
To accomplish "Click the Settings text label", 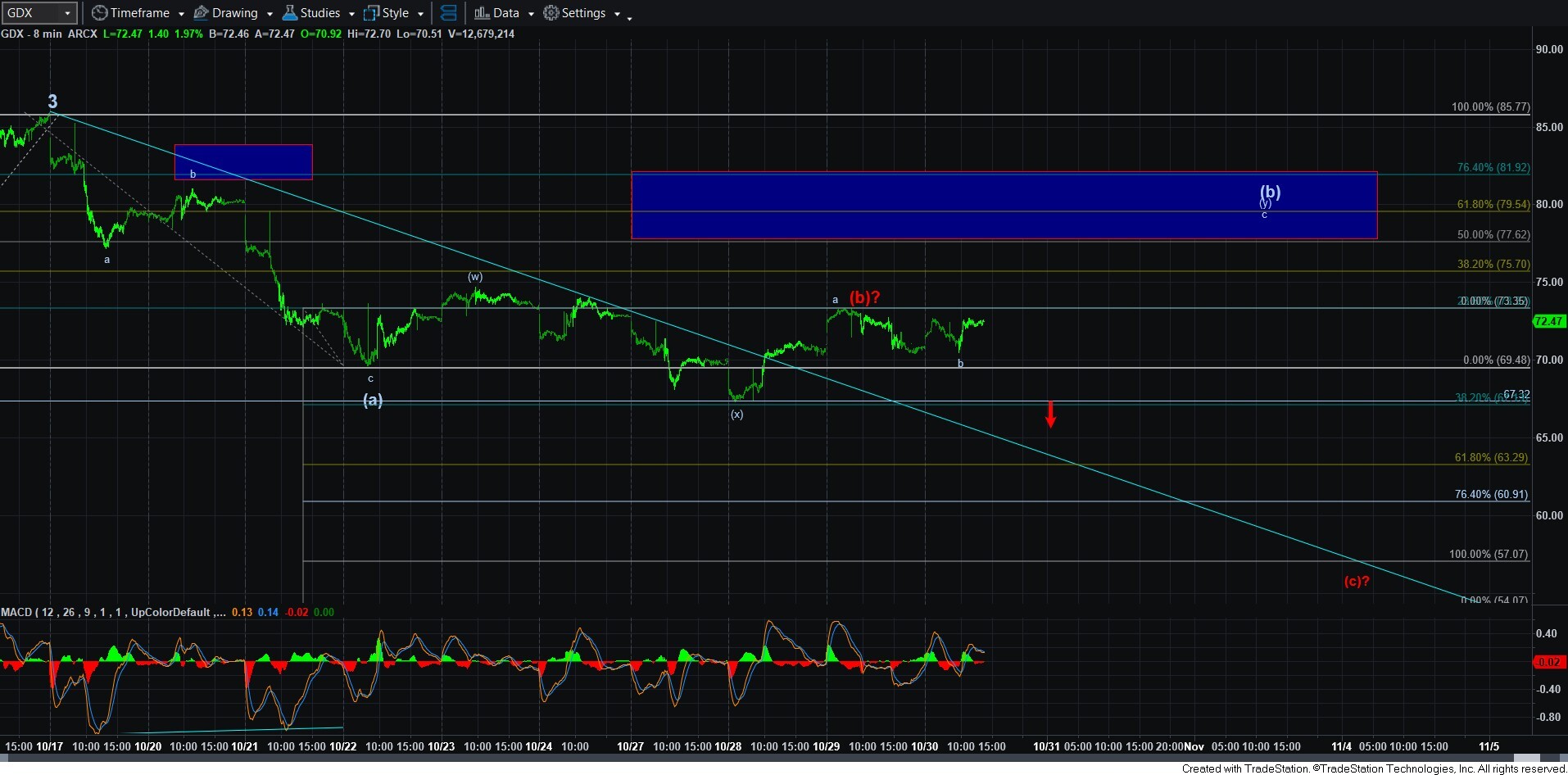I will click(583, 13).
